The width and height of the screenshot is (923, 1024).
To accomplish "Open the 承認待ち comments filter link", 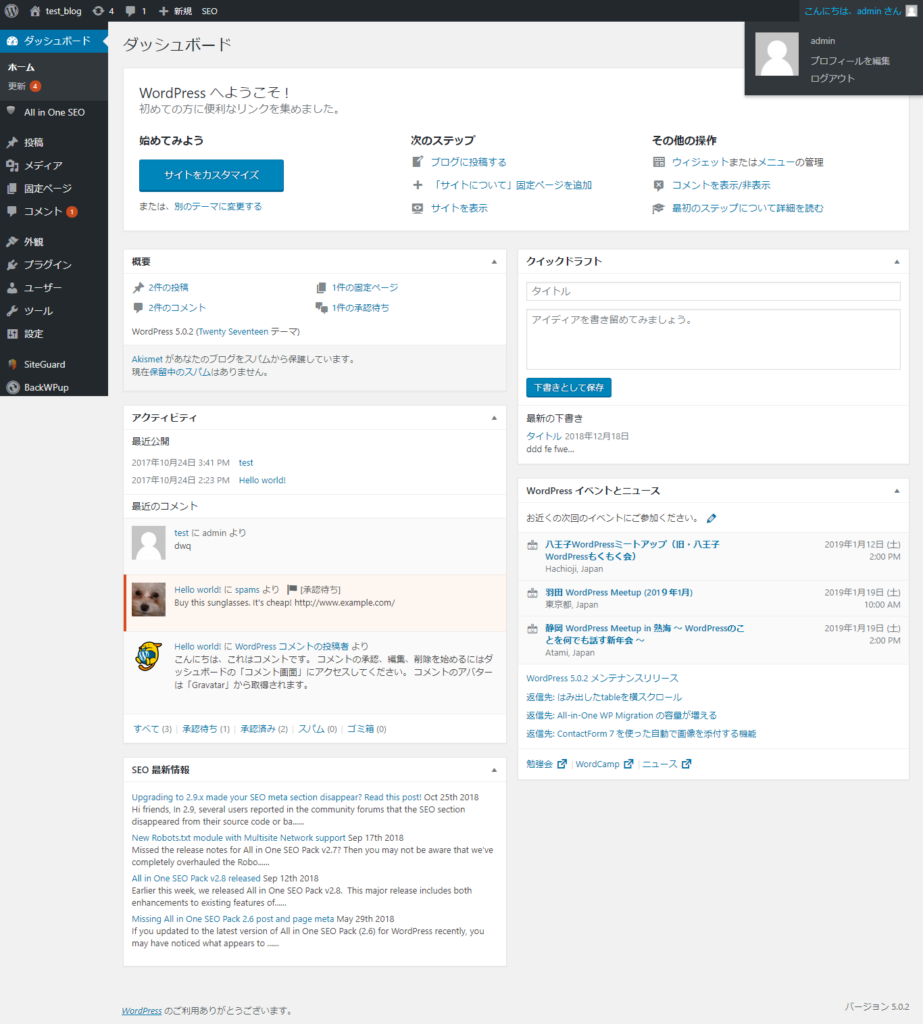I will click(x=205, y=729).
